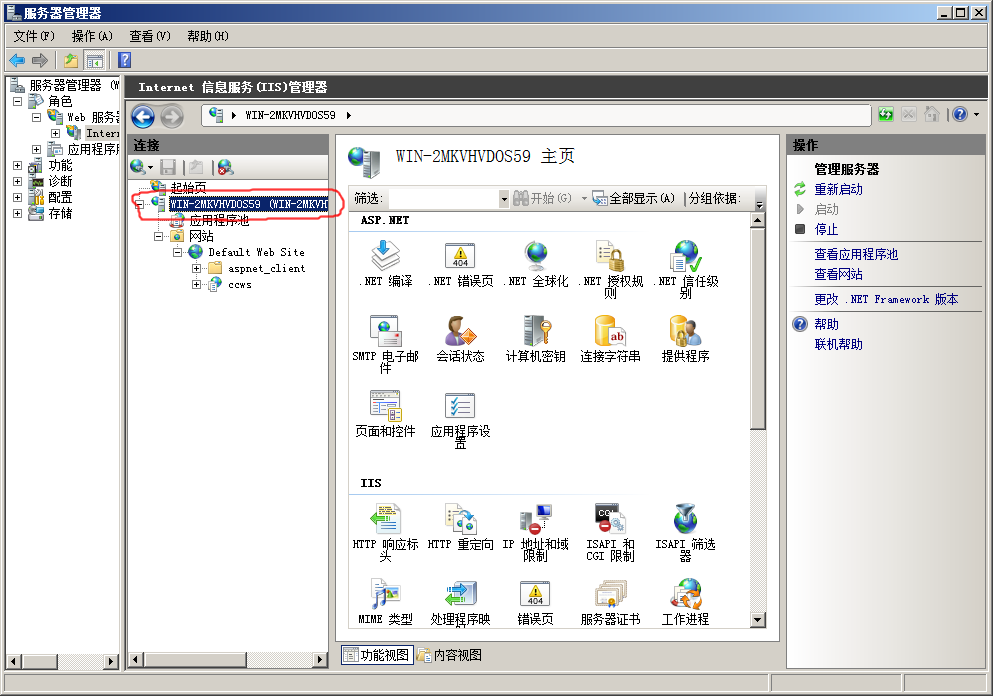Open the 筛选 filter dropdown
Image resolution: width=993 pixels, height=696 pixels.
coord(504,199)
